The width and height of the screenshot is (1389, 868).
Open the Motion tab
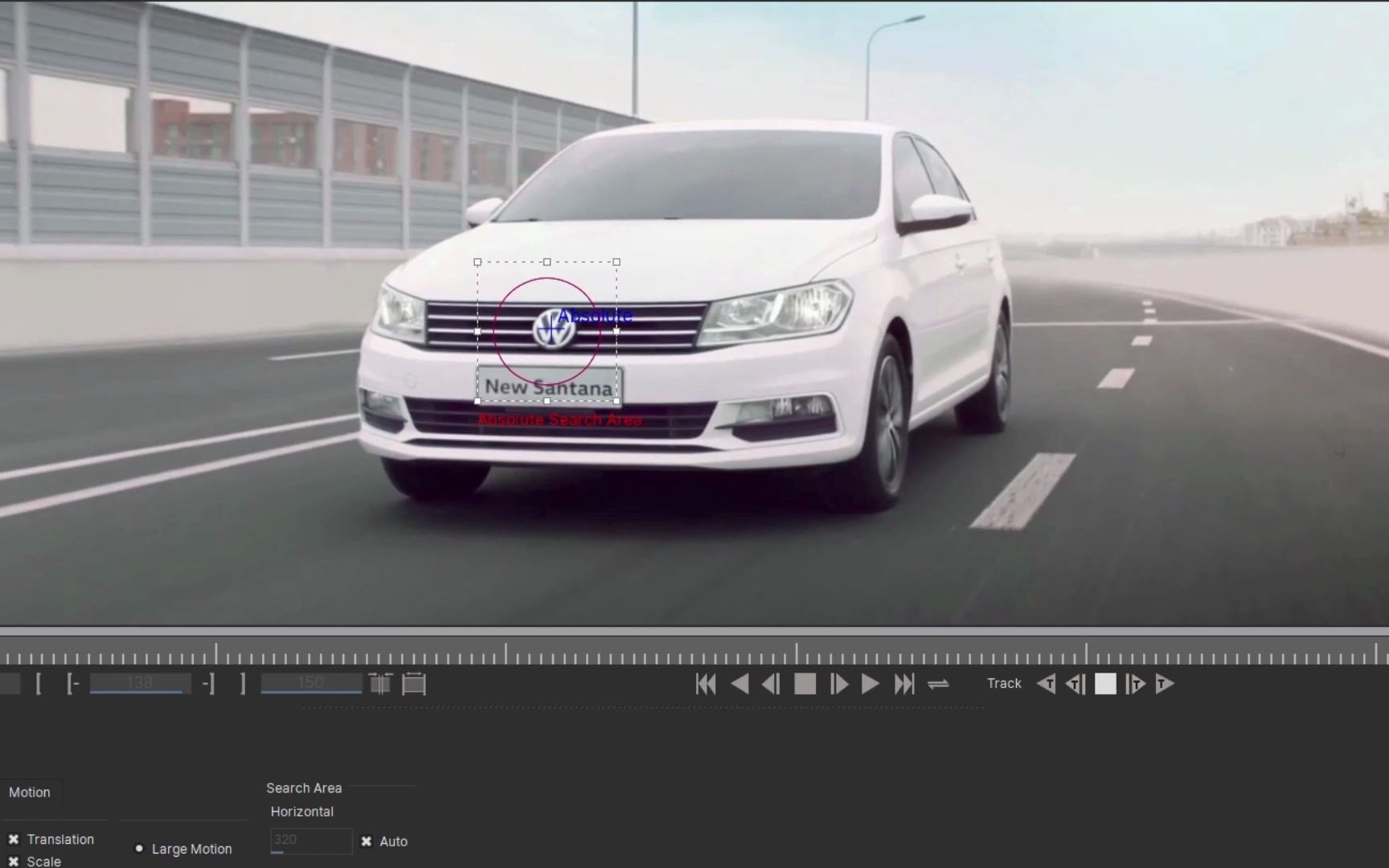(x=30, y=792)
